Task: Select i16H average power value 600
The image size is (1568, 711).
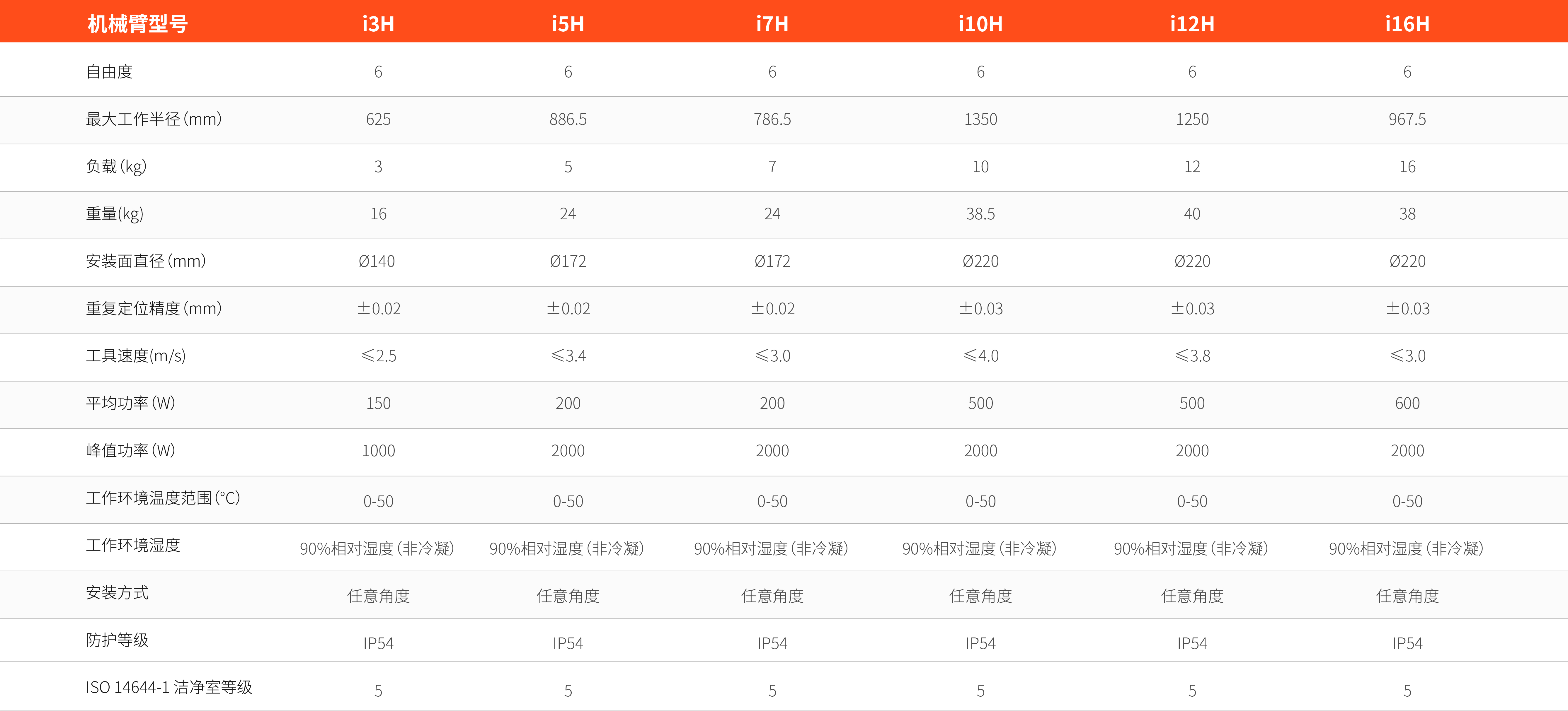Action: click(1407, 403)
